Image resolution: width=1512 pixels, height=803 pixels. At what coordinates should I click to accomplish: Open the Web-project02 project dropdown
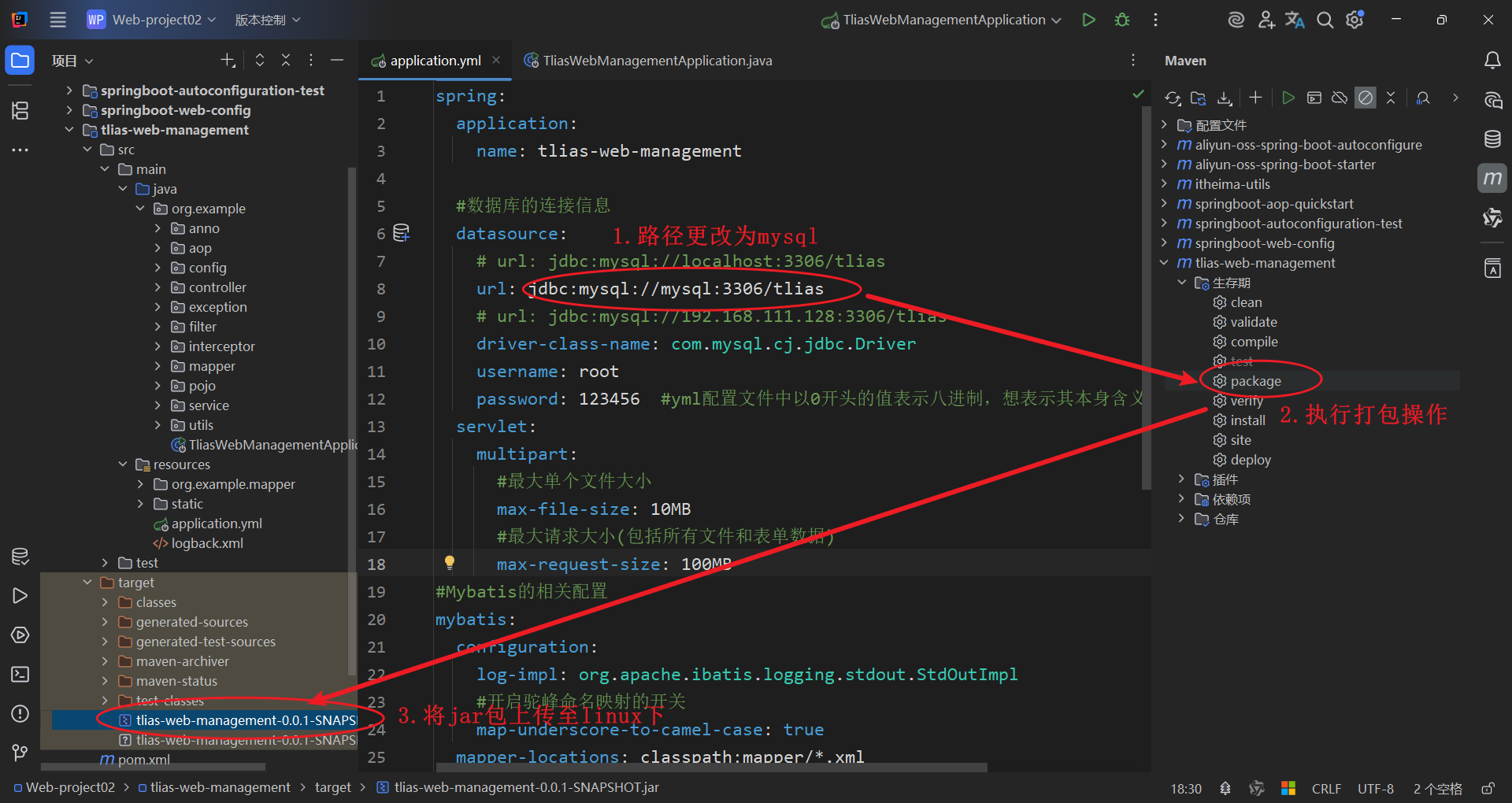[x=151, y=20]
